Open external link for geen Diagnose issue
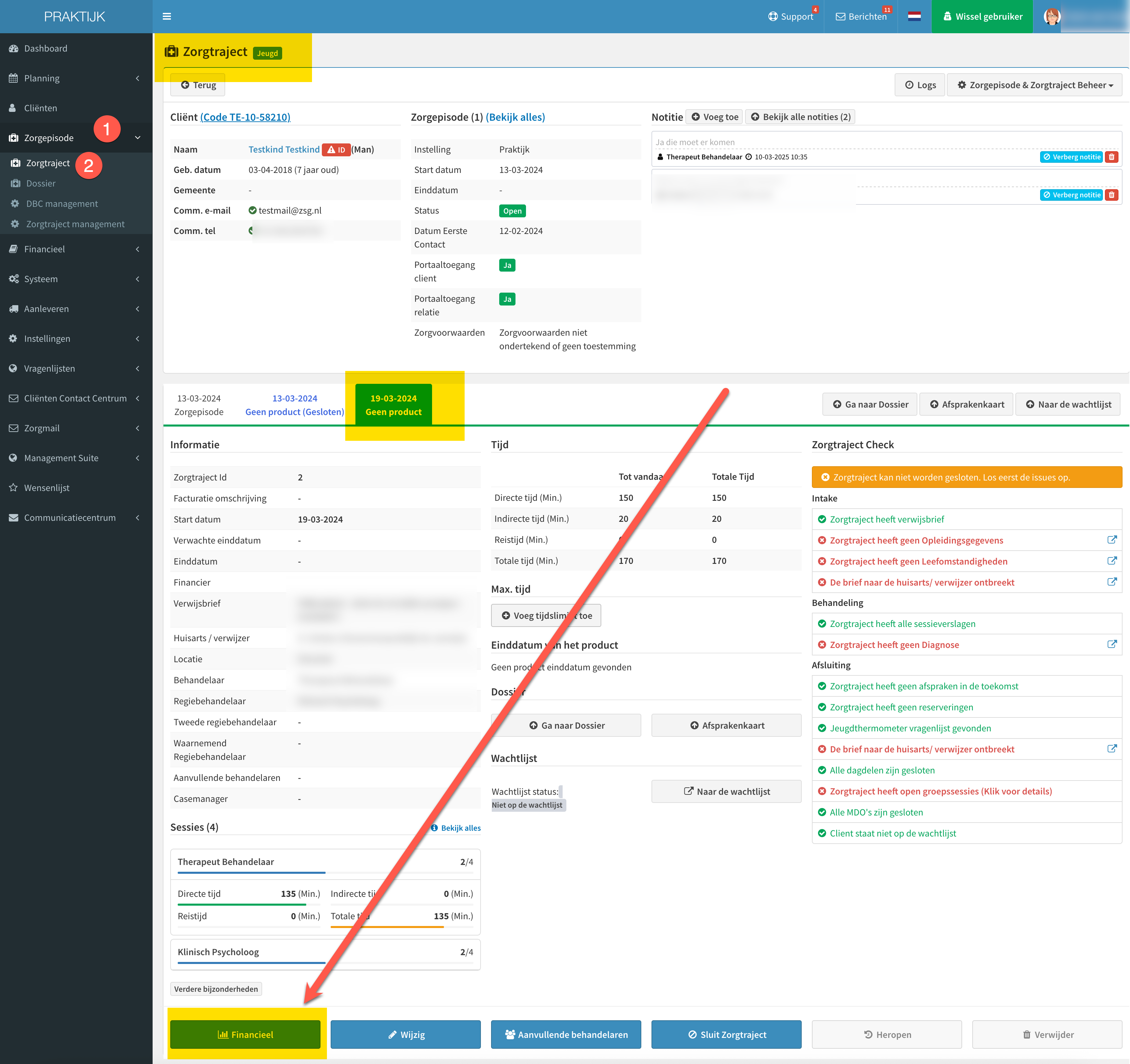 1112,645
